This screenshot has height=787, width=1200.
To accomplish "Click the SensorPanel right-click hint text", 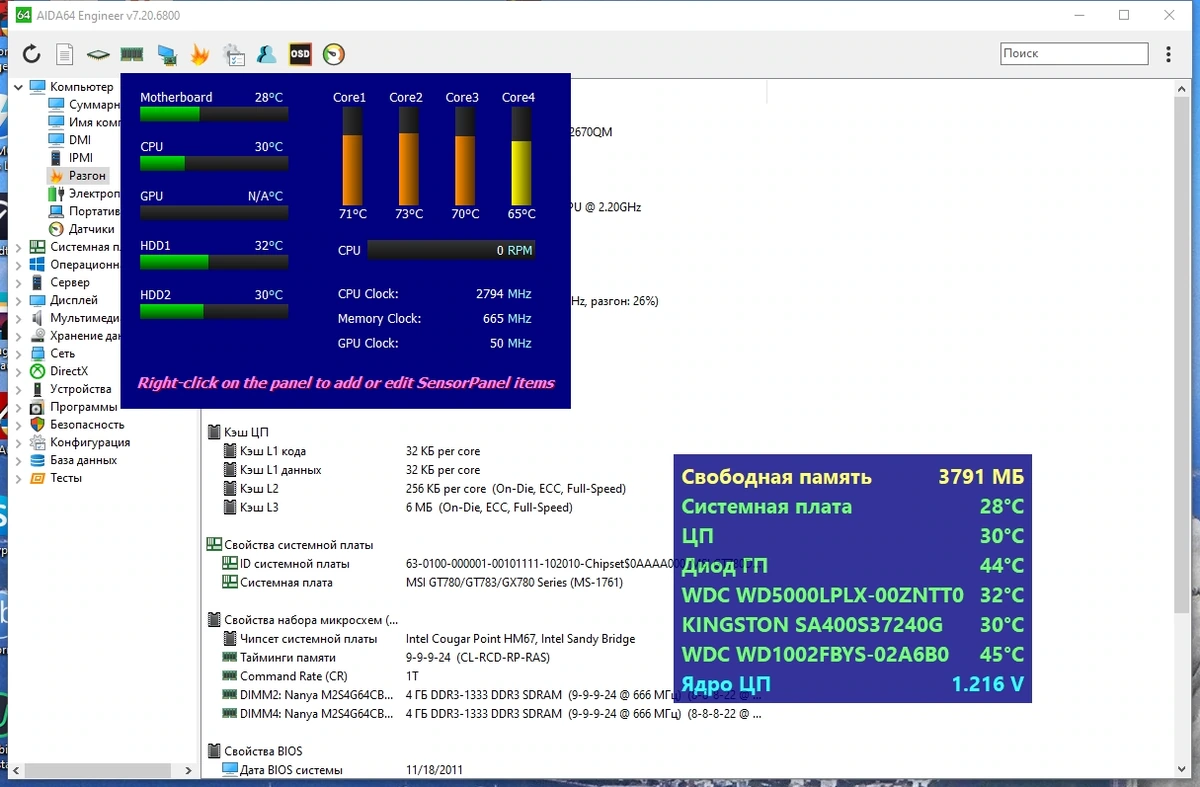I will (346, 383).
